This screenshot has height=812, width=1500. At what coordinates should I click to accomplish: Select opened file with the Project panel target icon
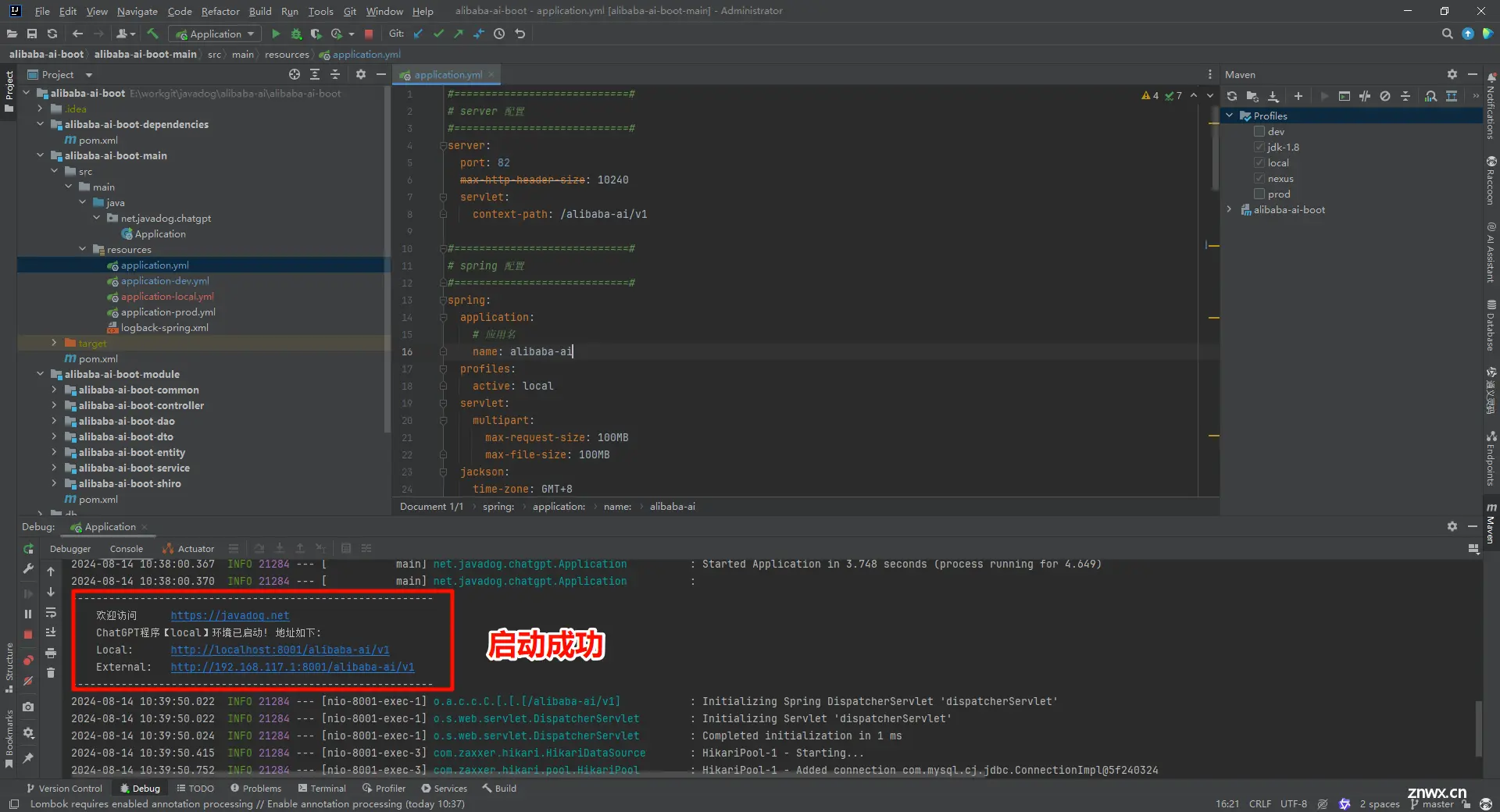pos(295,74)
